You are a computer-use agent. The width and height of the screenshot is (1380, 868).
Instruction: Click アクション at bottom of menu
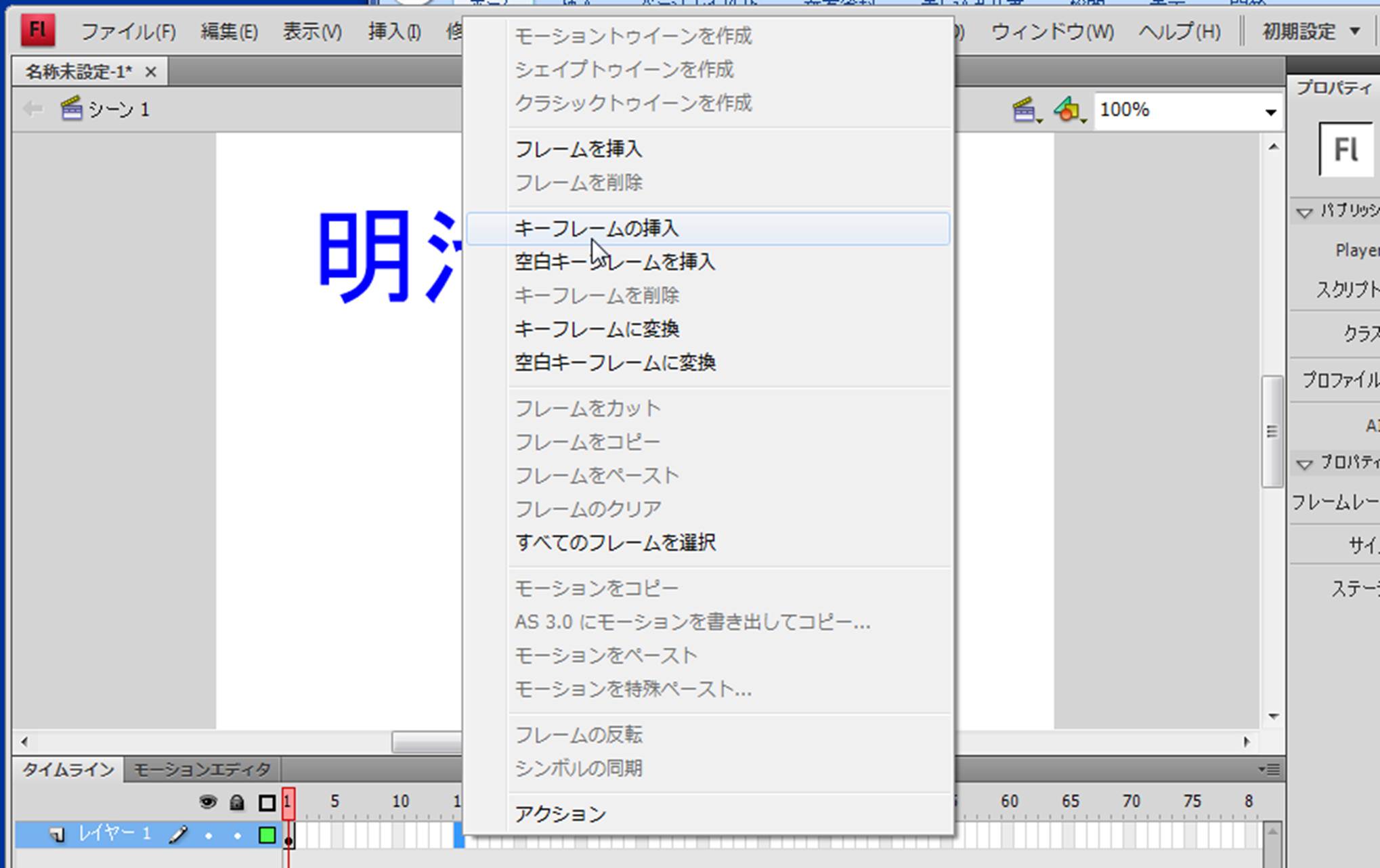point(560,815)
